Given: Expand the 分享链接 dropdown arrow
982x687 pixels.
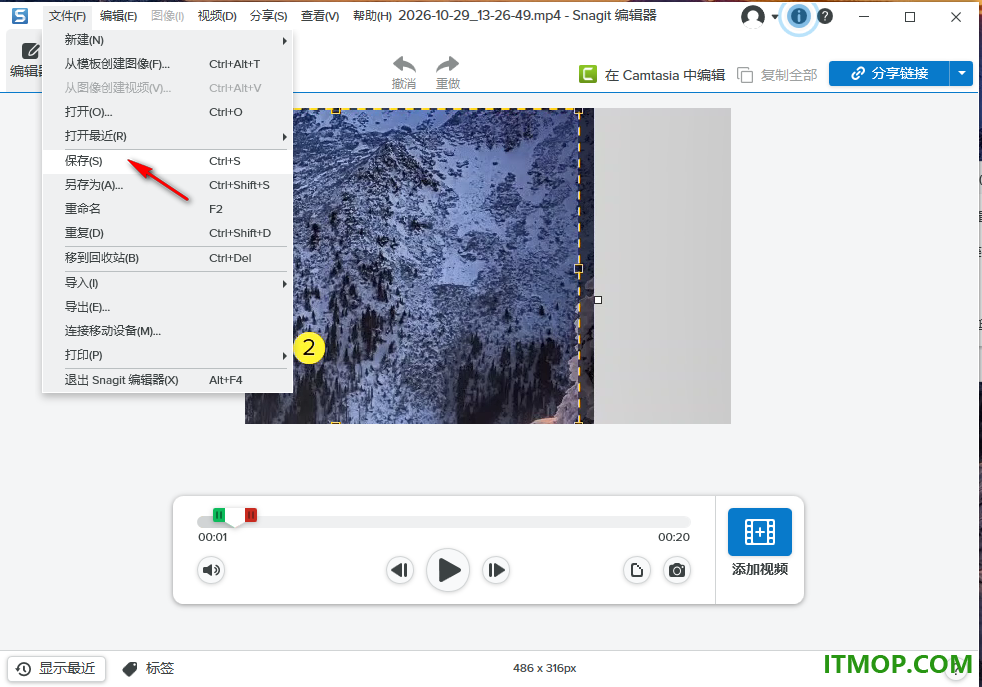Looking at the screenshot, I should tap(961, 73).
